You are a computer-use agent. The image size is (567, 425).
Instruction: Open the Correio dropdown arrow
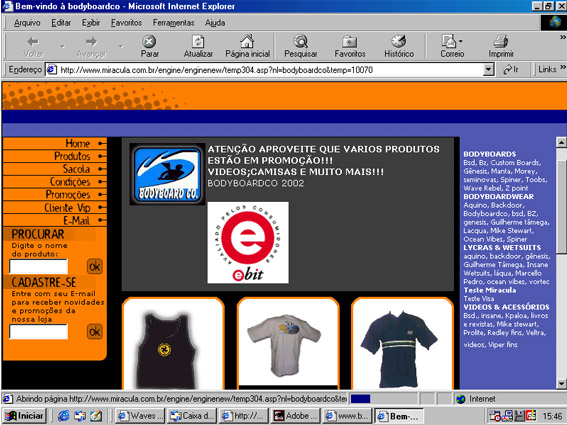click(x=461, y=41)
